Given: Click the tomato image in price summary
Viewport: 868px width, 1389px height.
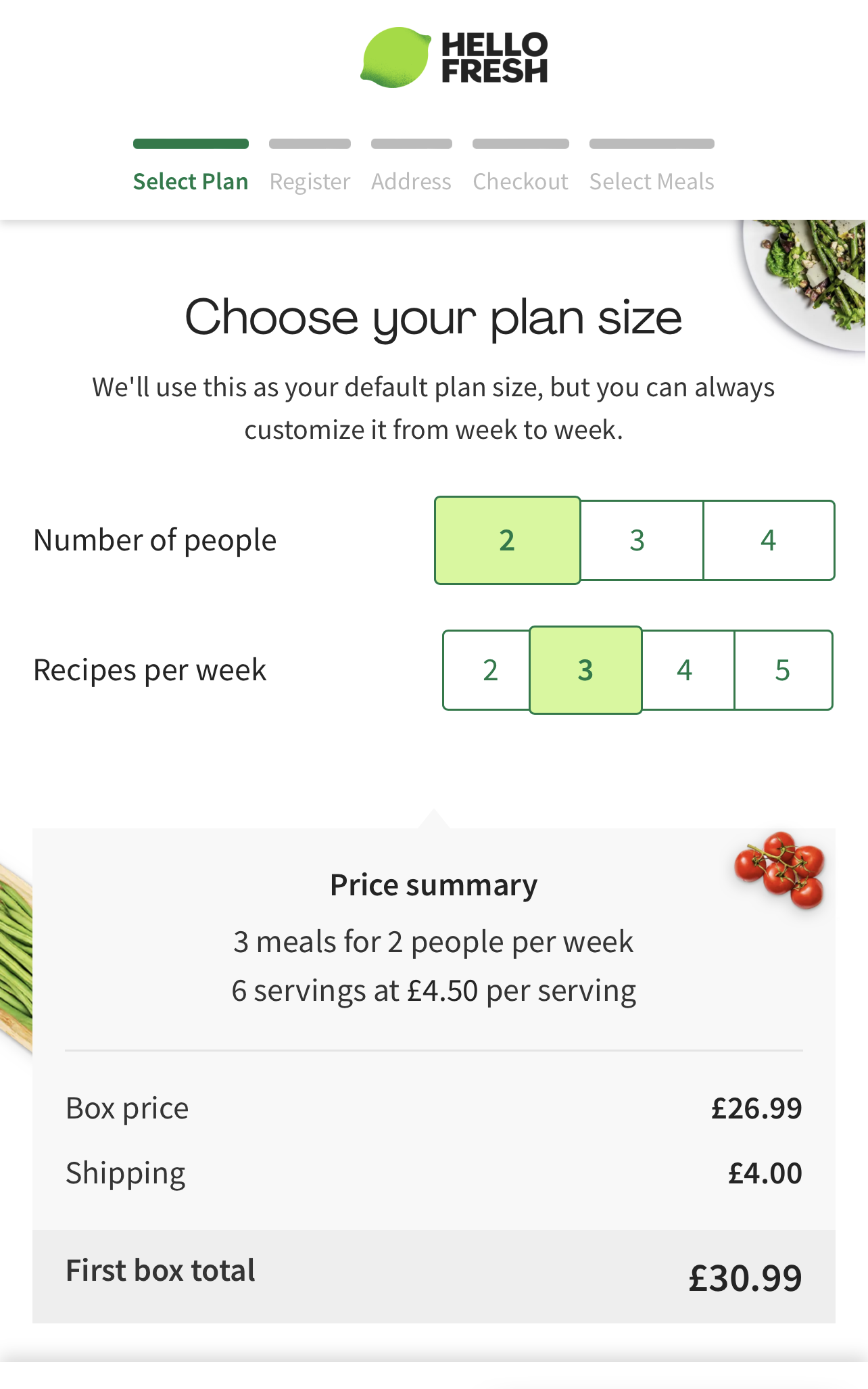Looking at the screenshot, I should [781, 869].
